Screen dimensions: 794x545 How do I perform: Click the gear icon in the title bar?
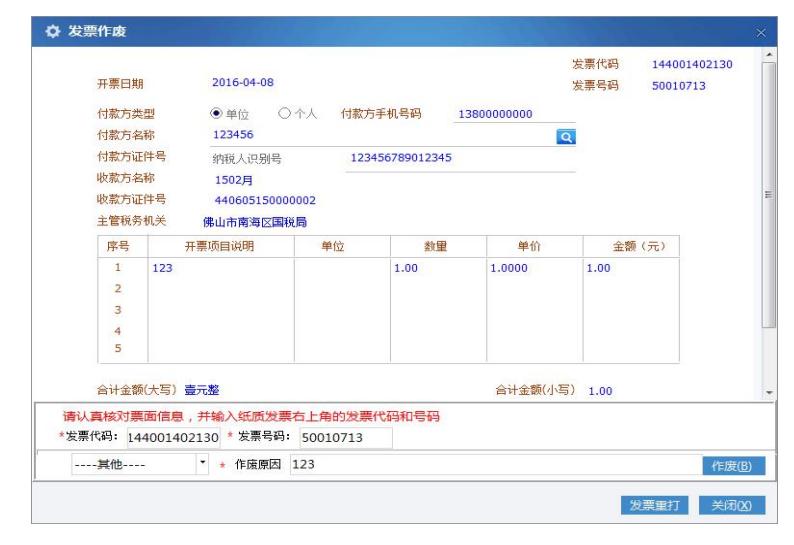click(53, 31)
